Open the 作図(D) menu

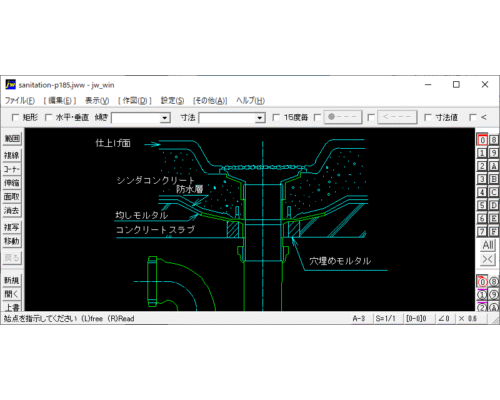[x=135, y=100]
